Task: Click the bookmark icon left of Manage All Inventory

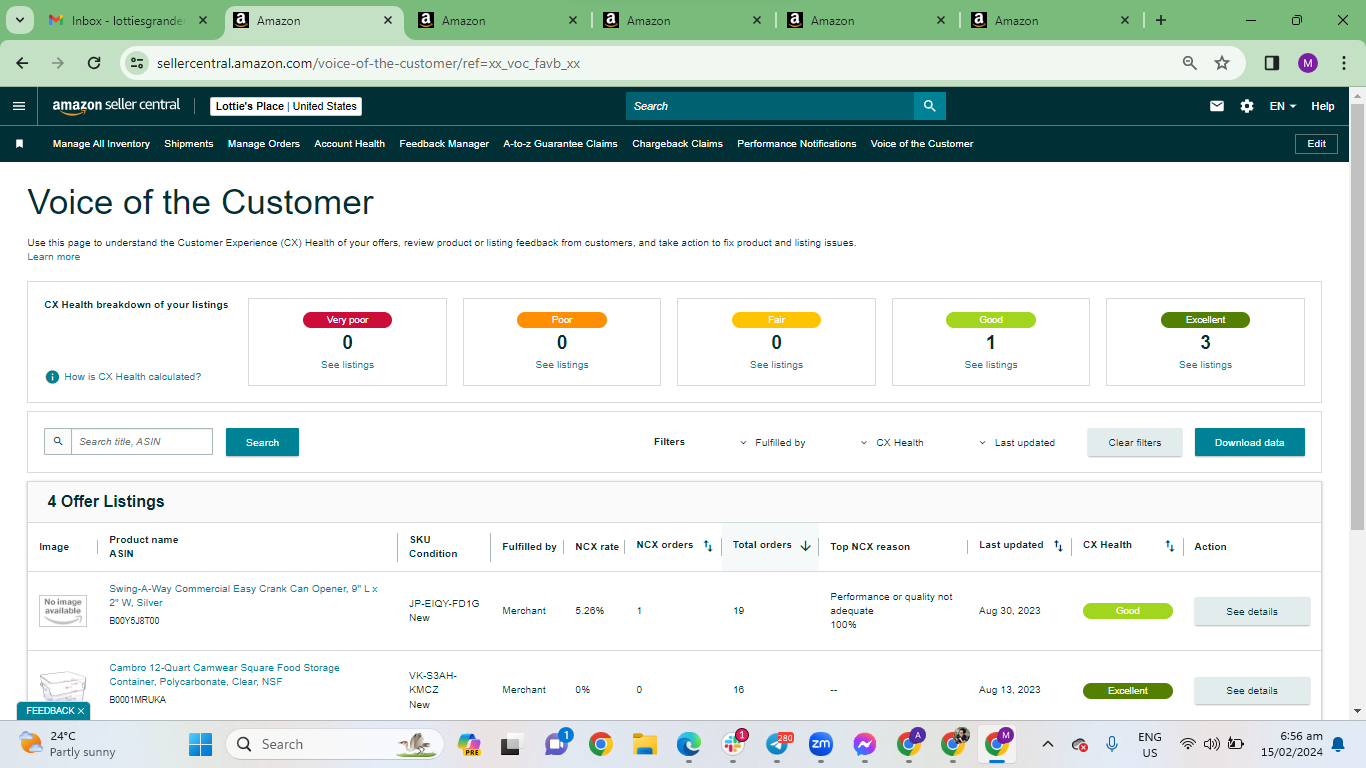Action: pyautogui.click(x=19, y=144)
